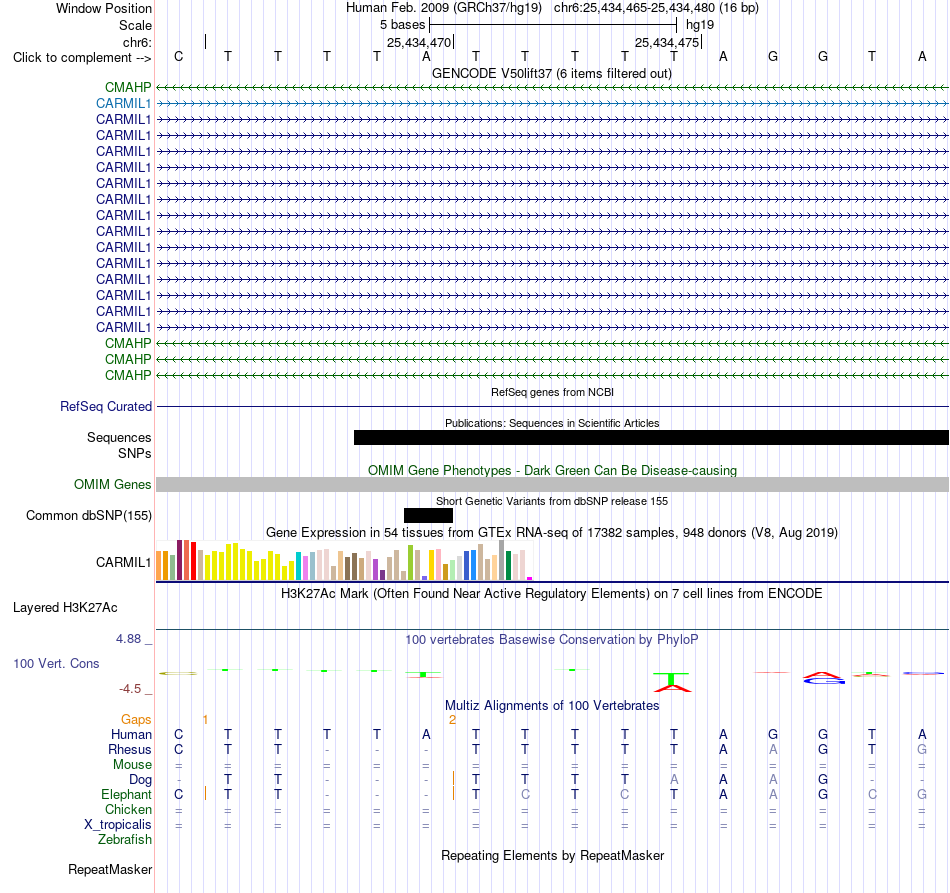The height and width of the screenshot is (893, 950).
Task: Click the '100 Vert. Cons' label
Action: click(x=56, y=664)
